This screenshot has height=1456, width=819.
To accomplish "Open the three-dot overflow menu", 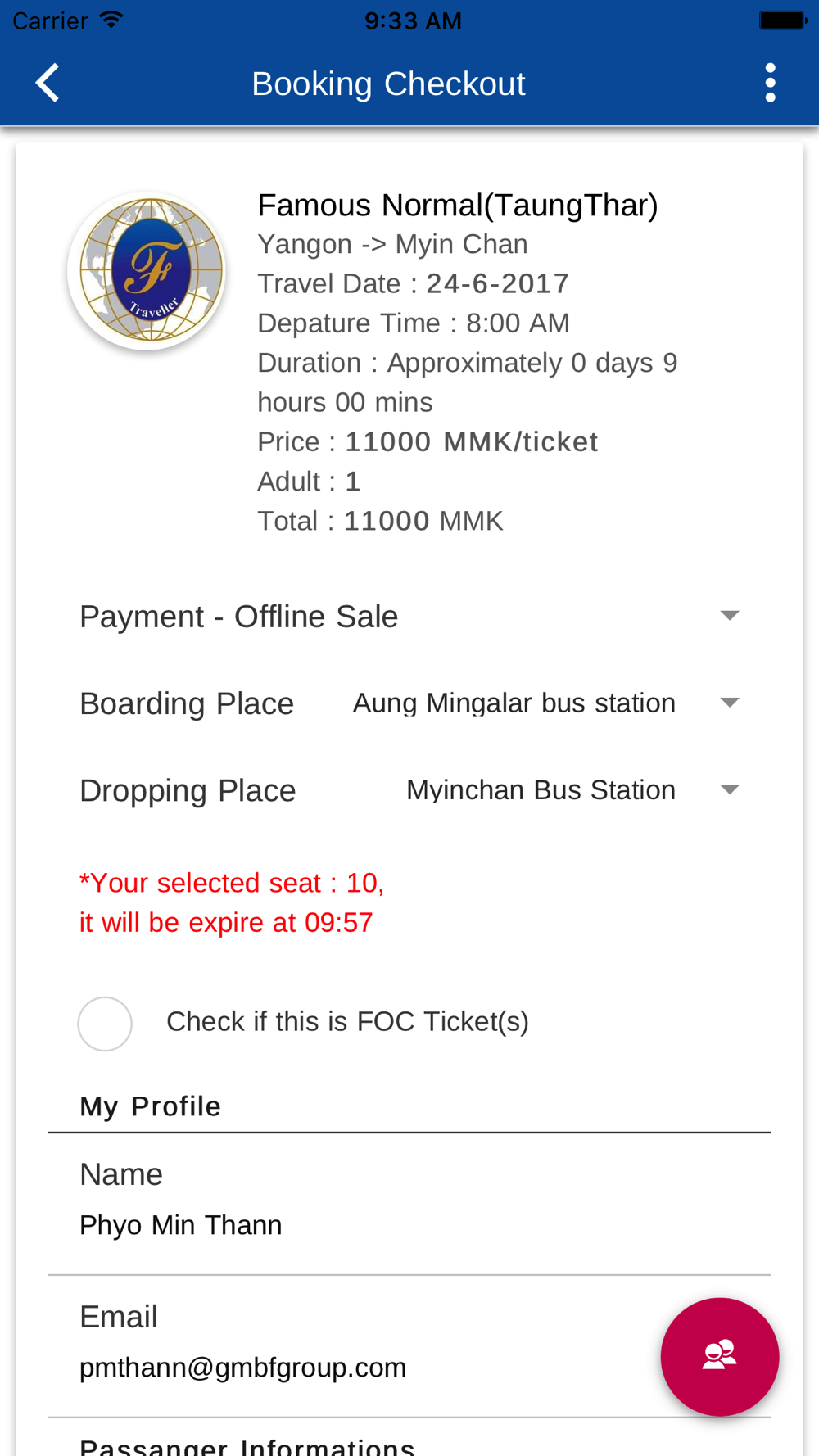I will click(x=770, y=83).
